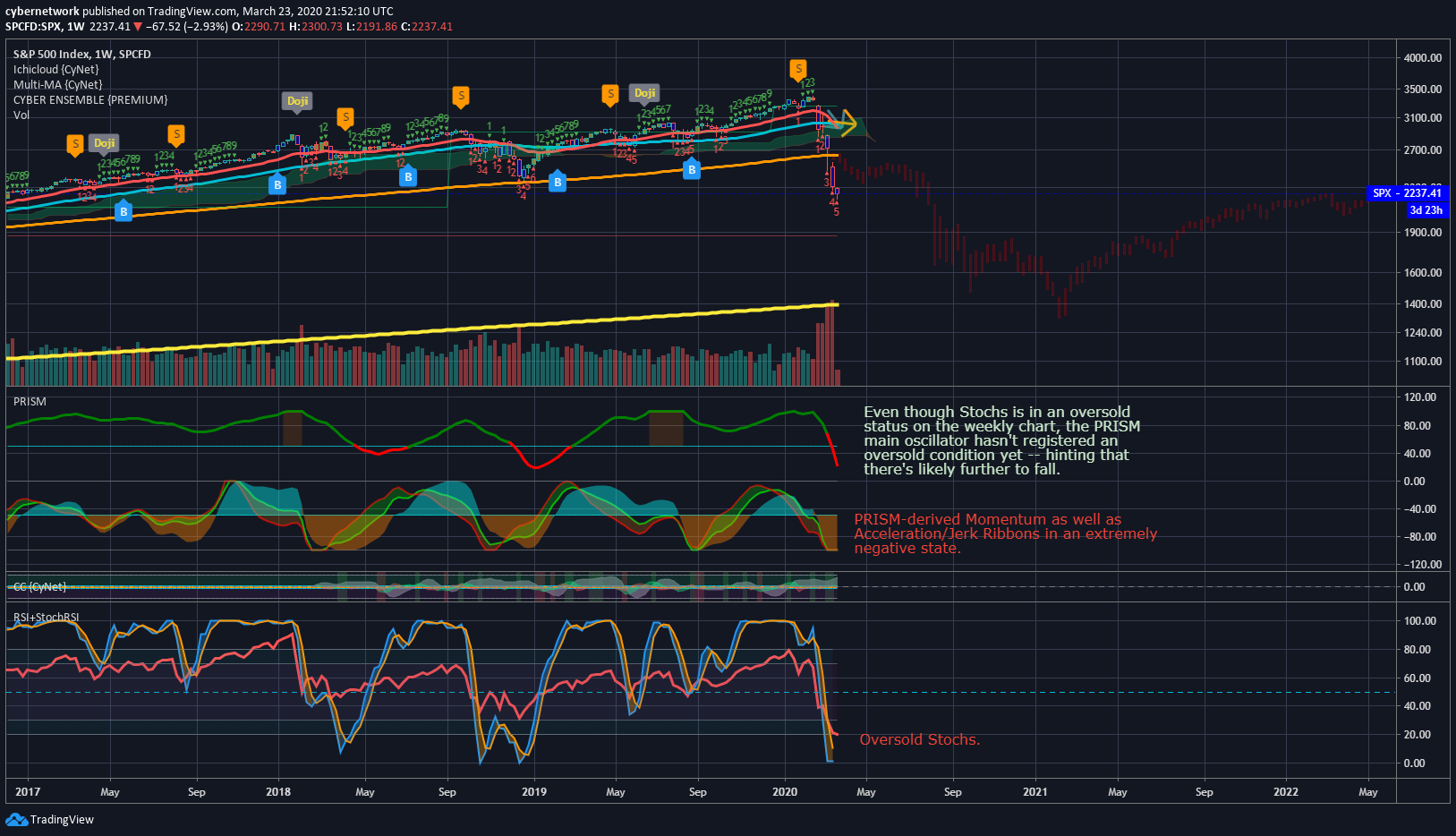Click the orange S marker above mid-2018 candles
The width and height of the screenshot is (1456, 836).
(345, 117)
